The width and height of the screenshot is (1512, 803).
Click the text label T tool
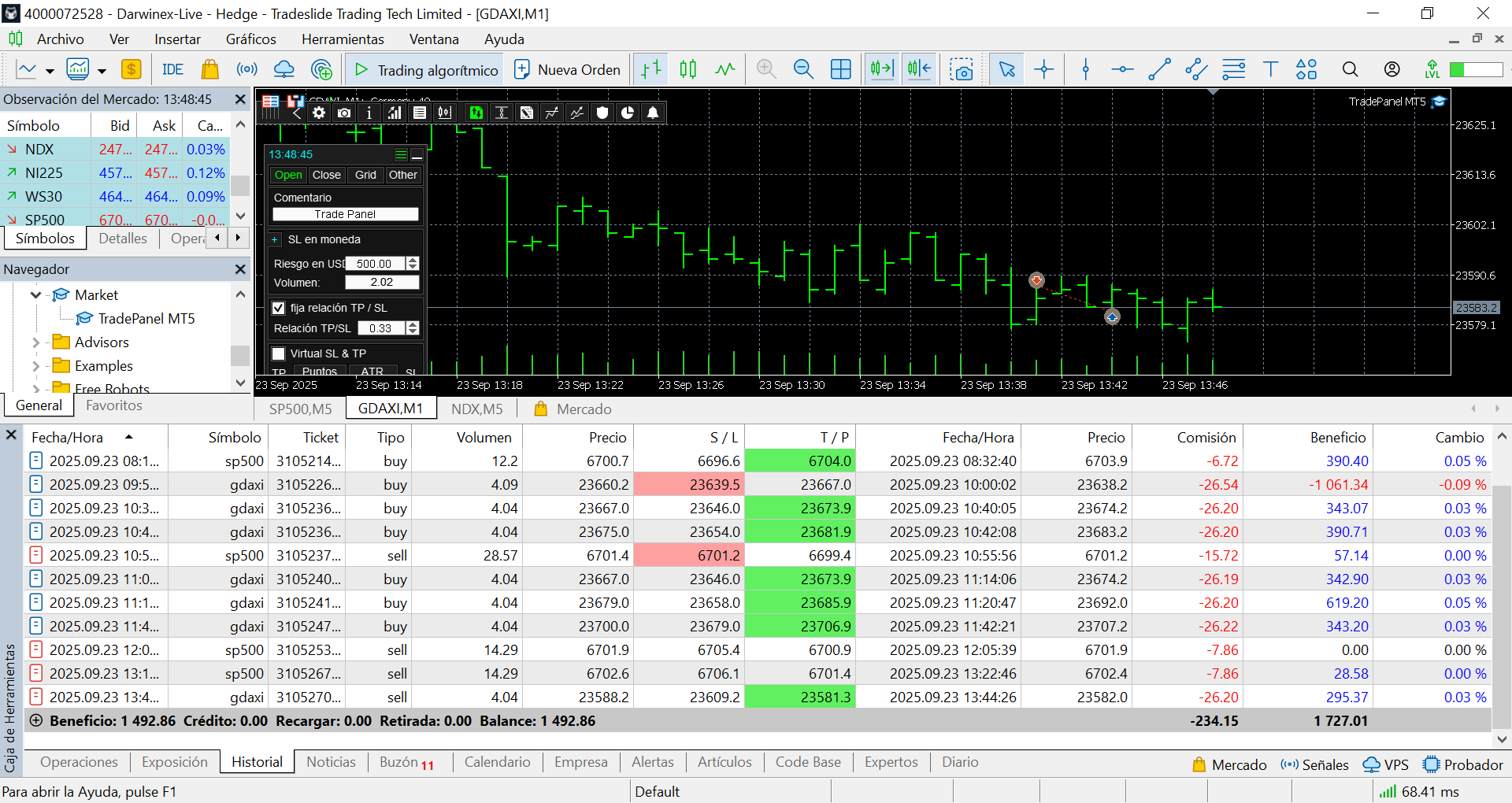(x=1270, y=69)
